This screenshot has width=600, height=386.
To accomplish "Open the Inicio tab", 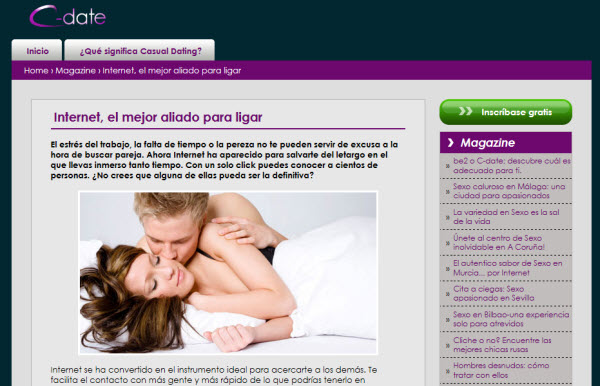I will (37, 50).
